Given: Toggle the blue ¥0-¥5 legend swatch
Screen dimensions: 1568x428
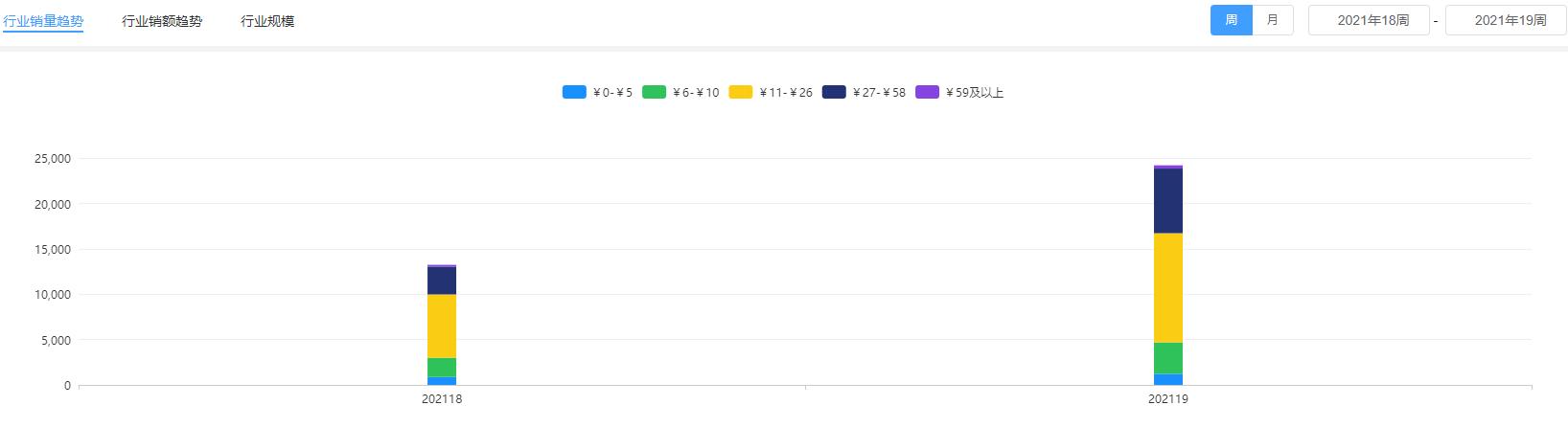Looking at the screenshot, I should pyautogui.click(x=574, y=93).
